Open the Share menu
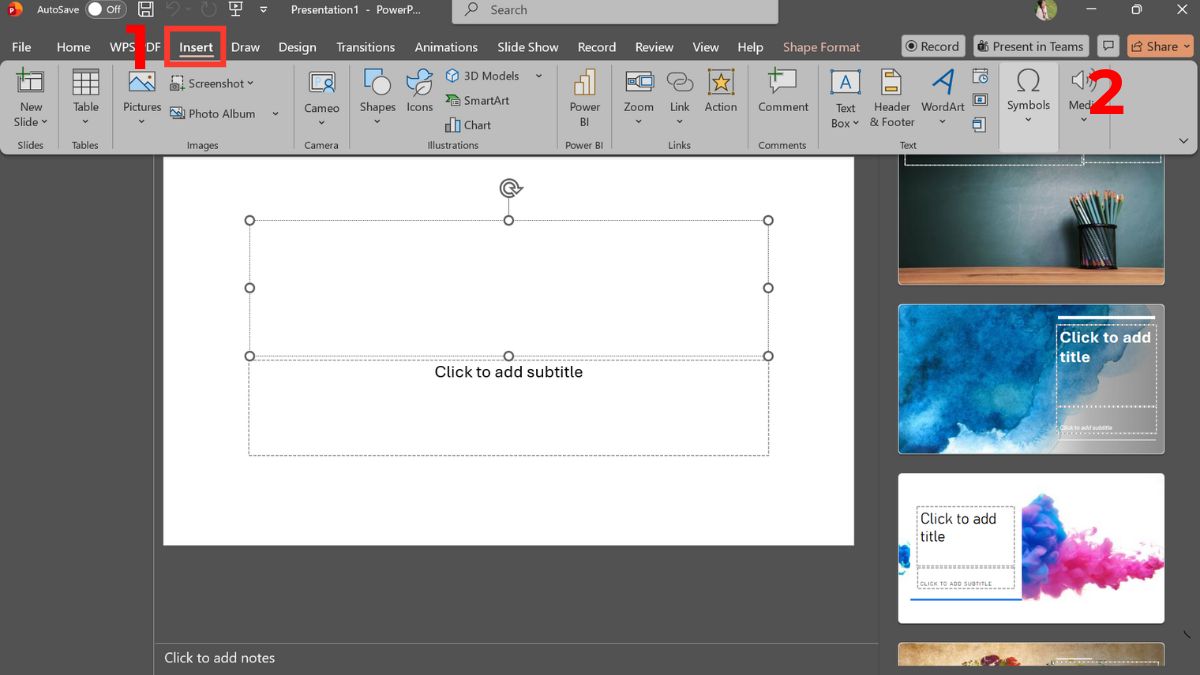This screenshot has width=1200, height=675. coord(1159,45)
